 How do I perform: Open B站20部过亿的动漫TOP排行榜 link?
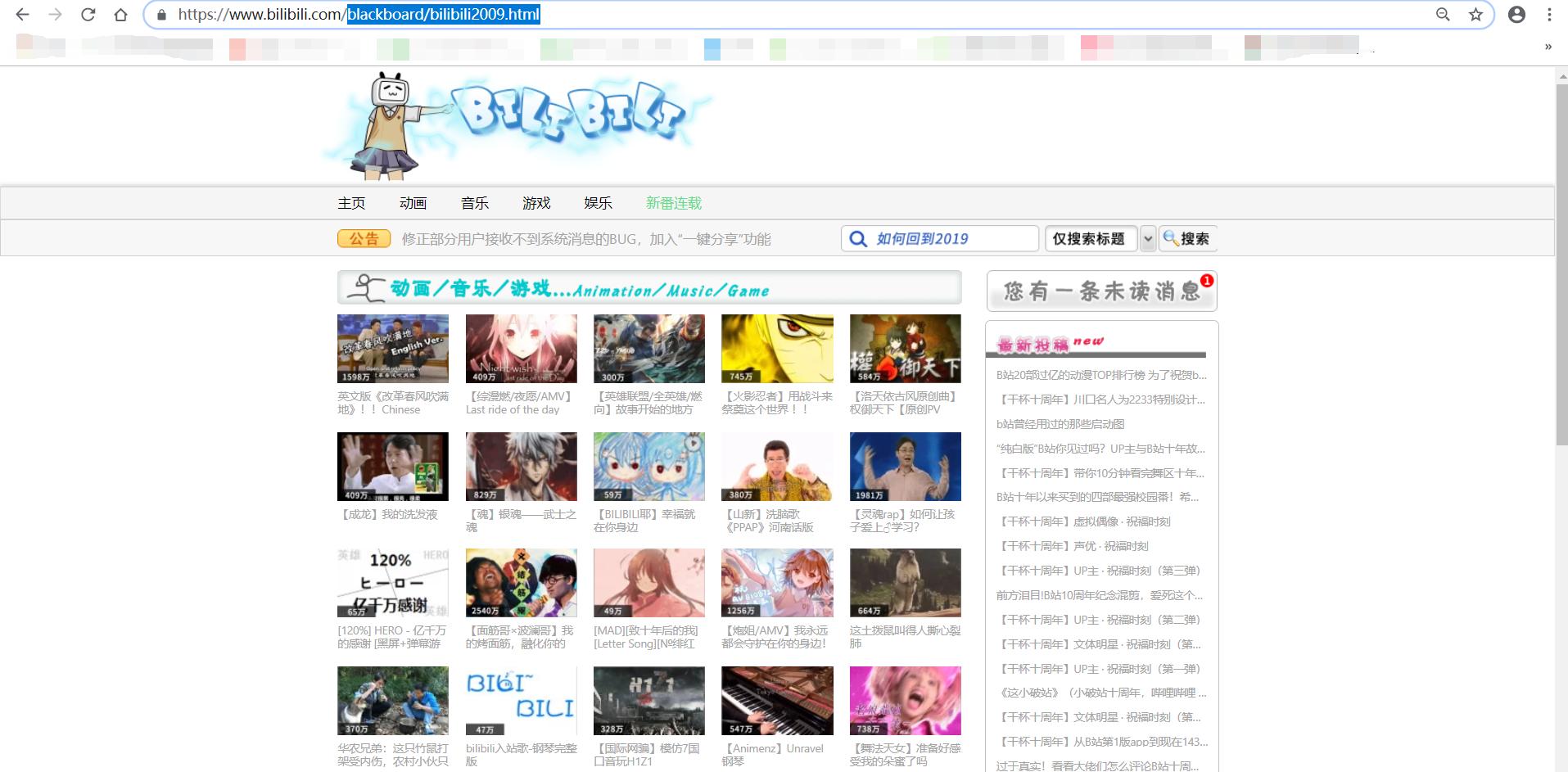pyautogui.click(x=1101, y=375)
